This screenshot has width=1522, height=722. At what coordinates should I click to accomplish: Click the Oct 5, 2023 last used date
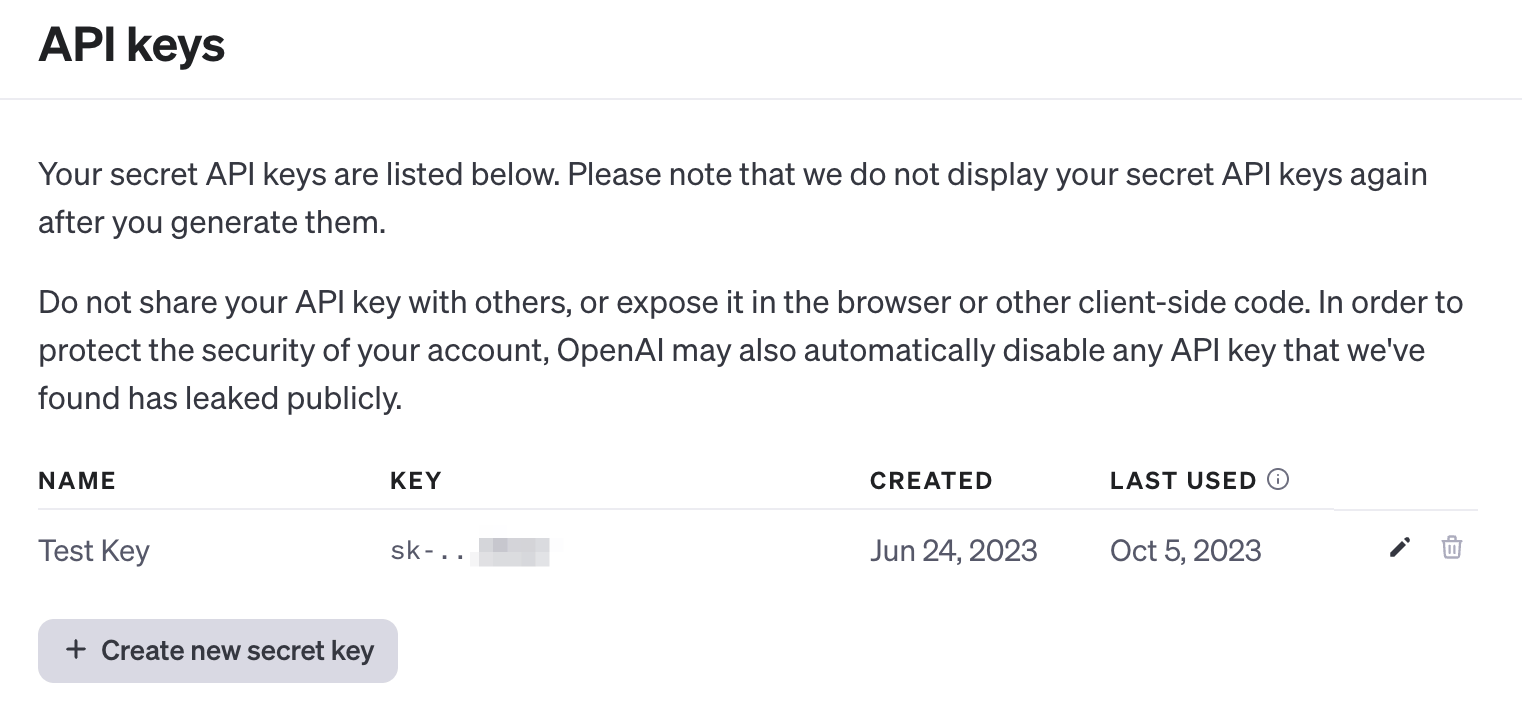coord(1185,551)
